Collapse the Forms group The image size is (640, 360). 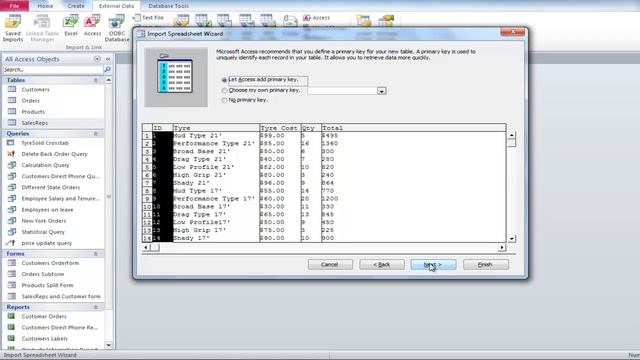[x=96, y=253]
